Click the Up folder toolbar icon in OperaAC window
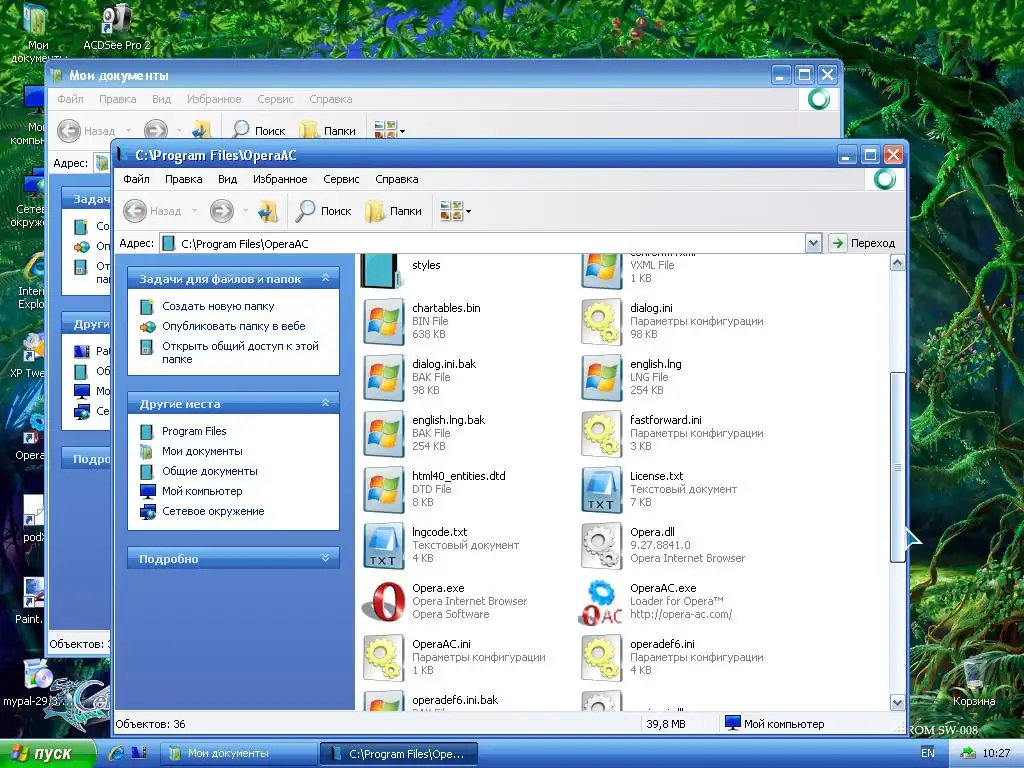Screen dimensions: 1024x768 [268, 211]
